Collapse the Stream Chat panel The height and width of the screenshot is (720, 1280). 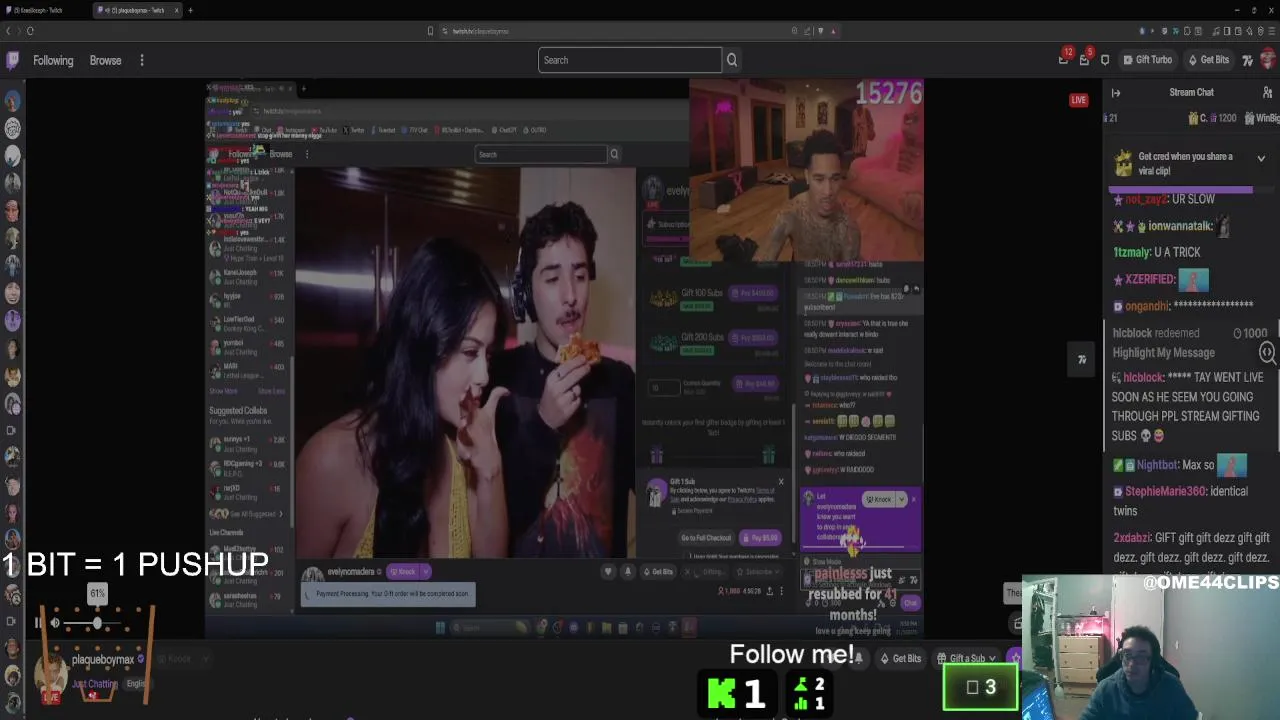point(1116,93)
